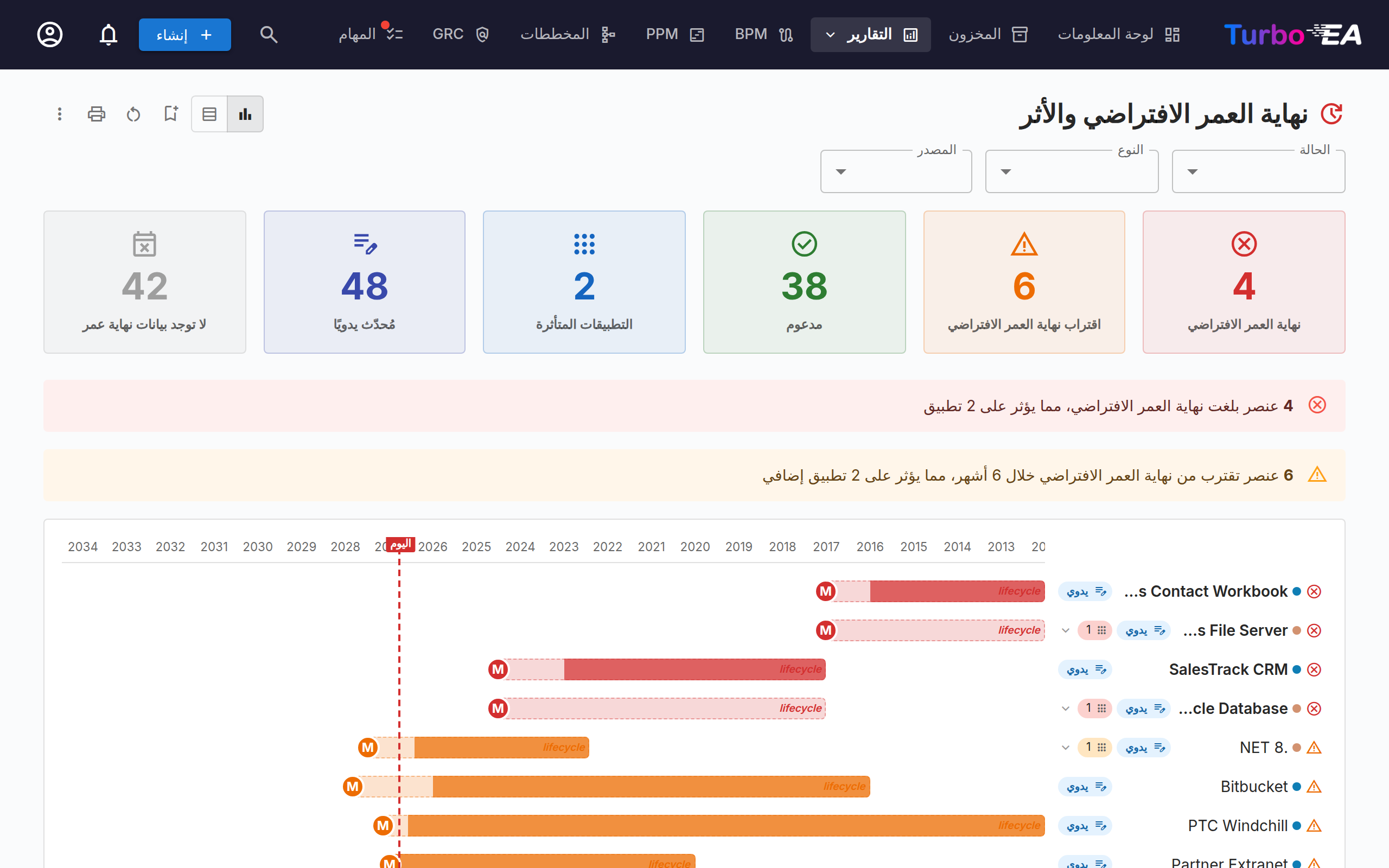Screen dimensions: 1389x868
Task: Go to المخزون inventory
Action: click(x=988, y=34)
